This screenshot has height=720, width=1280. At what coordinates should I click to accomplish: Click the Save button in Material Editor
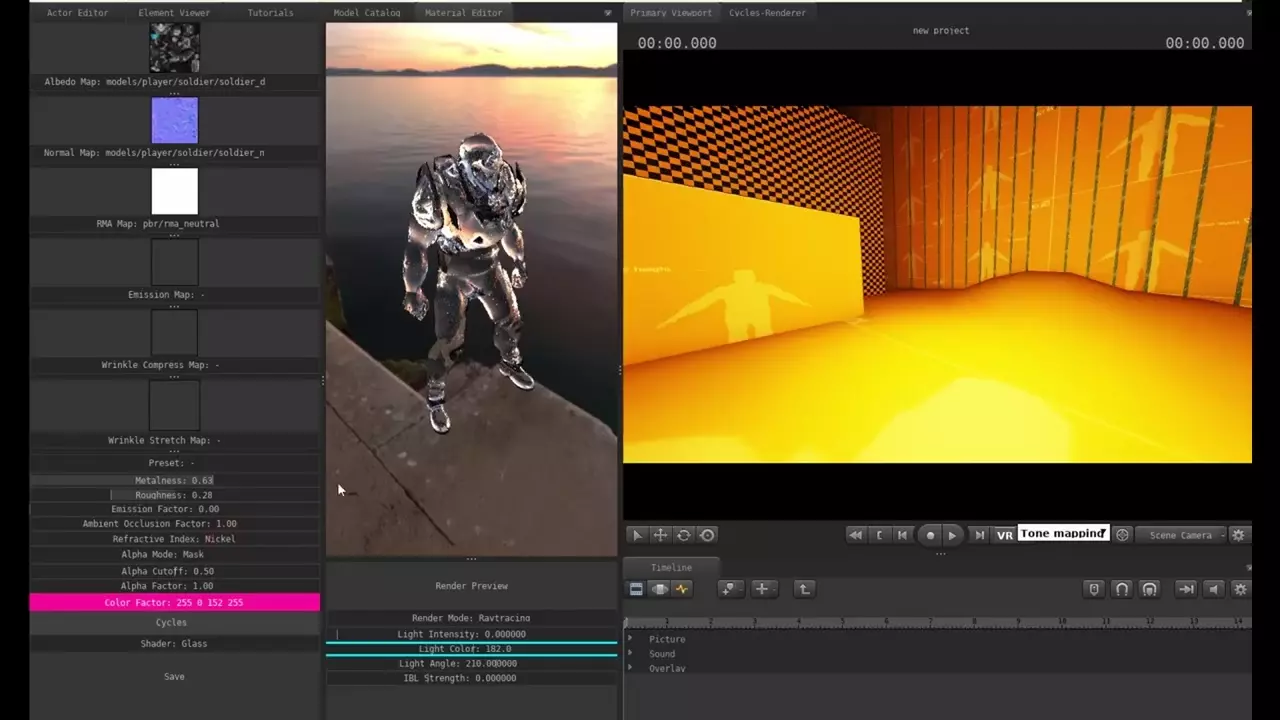click(x=174, y=677)
